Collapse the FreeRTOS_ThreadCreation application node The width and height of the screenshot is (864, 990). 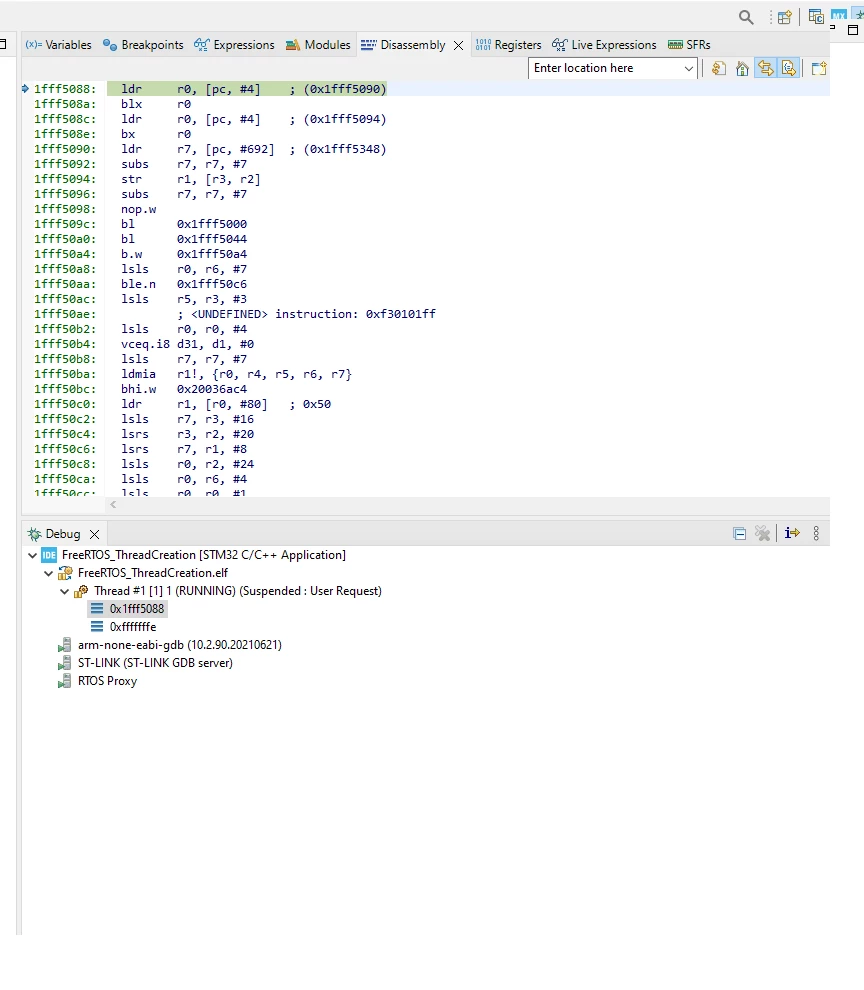pyautogui.click(x=32, y=555)
